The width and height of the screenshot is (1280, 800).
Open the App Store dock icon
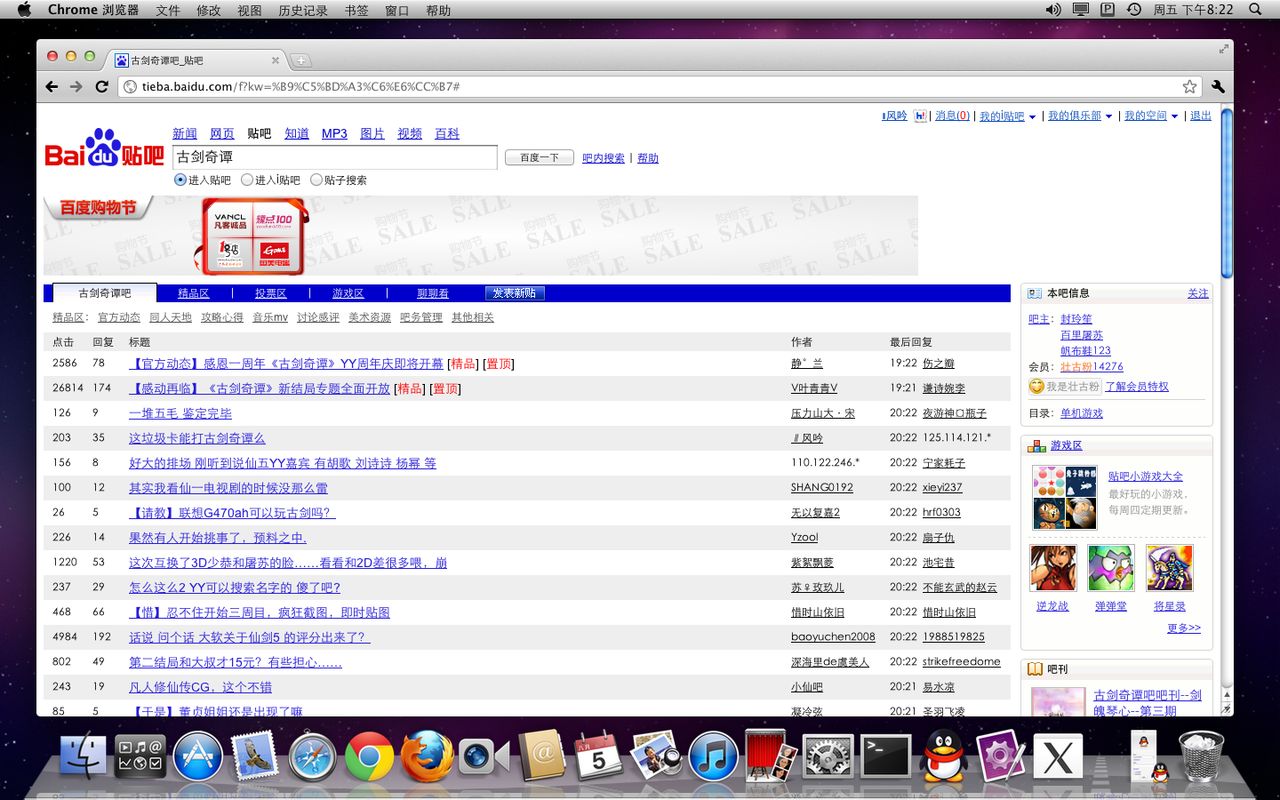coord(197,756)
